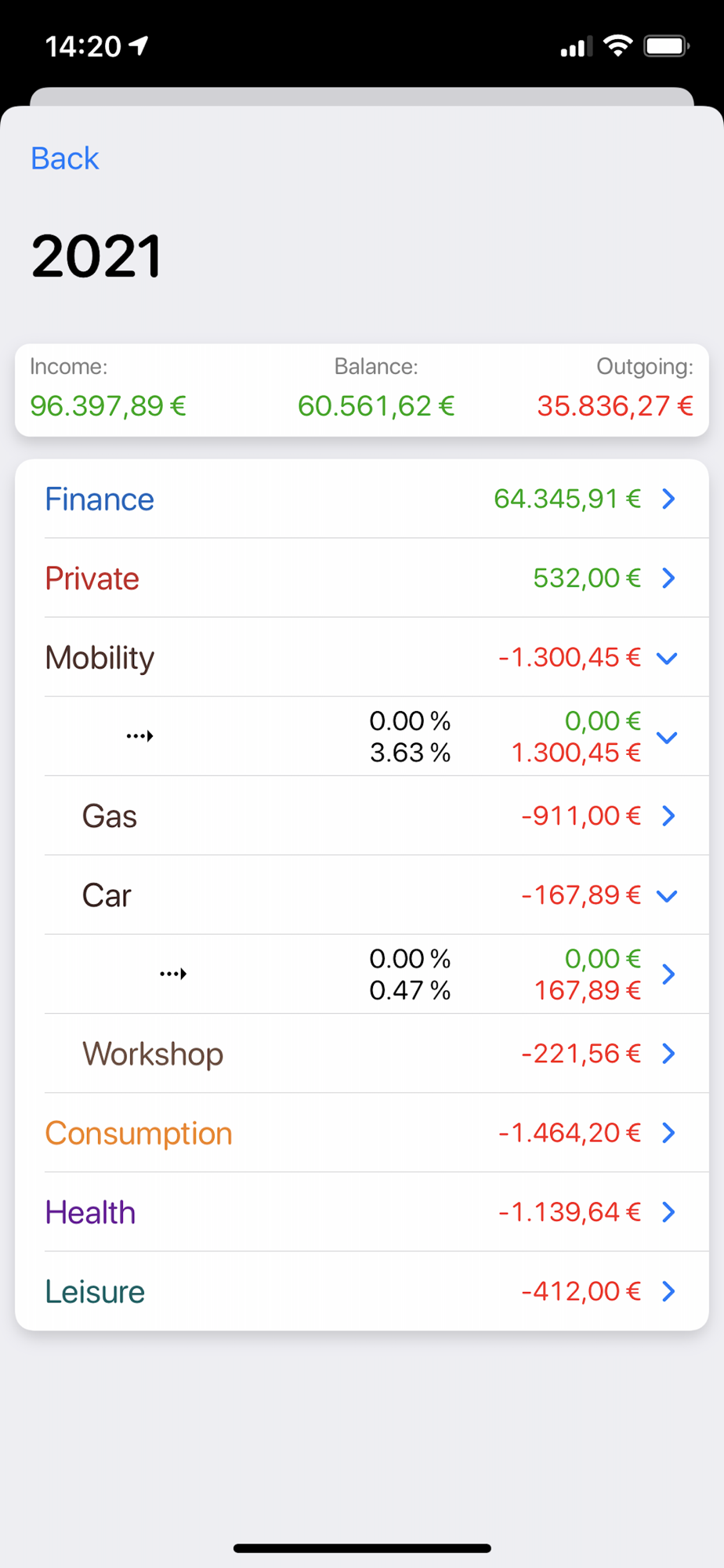This screenshot has height=1568, width=724.
Task: Open Car summary row chevron
Action: pos(668,975)
